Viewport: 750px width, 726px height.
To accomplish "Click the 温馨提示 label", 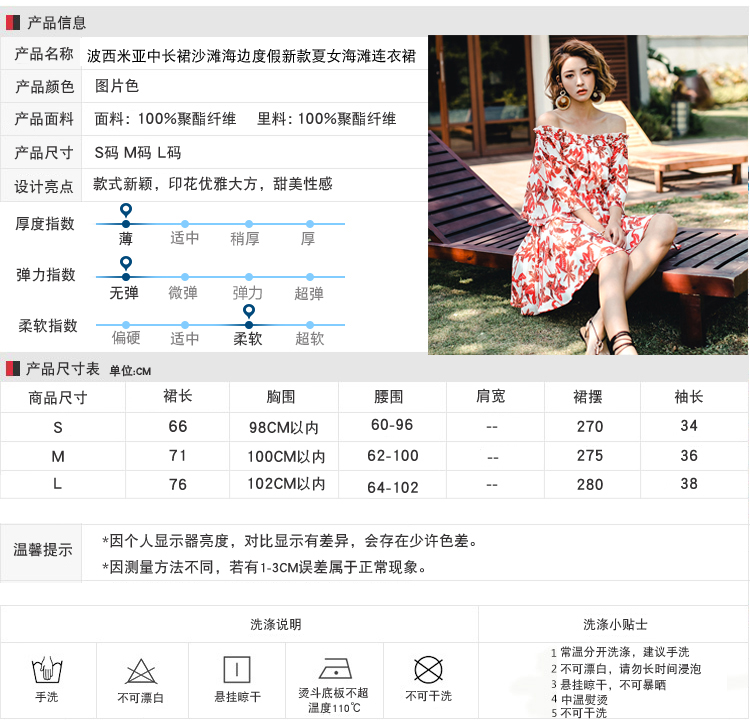I will [x=42, y=550].
